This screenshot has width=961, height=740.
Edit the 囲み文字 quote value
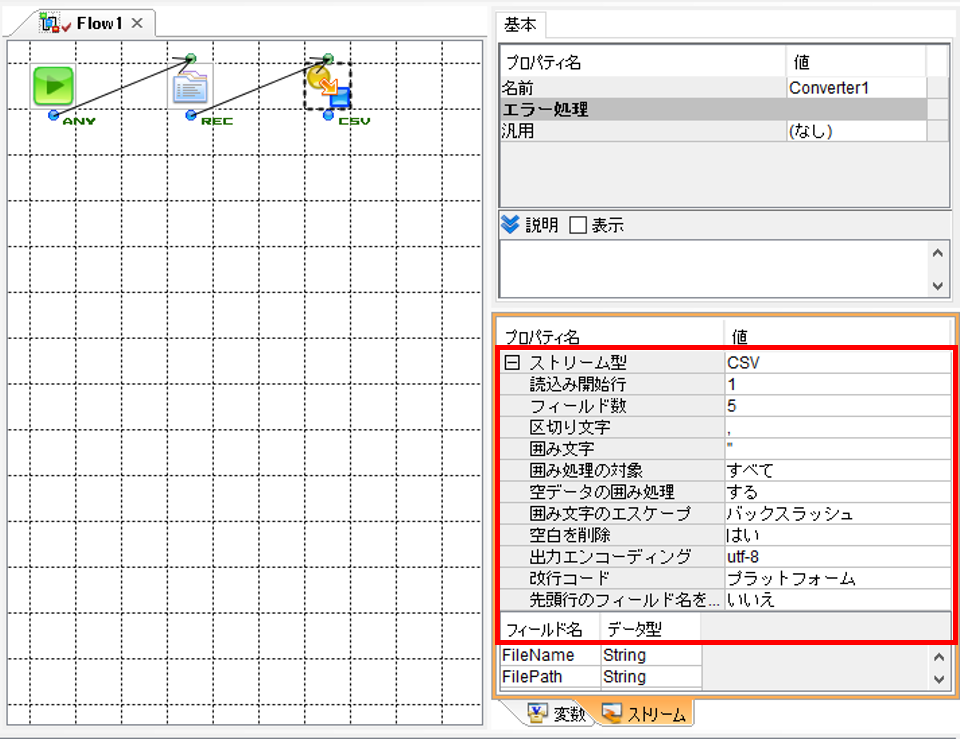pyautogui.click(x=837, y=449)
